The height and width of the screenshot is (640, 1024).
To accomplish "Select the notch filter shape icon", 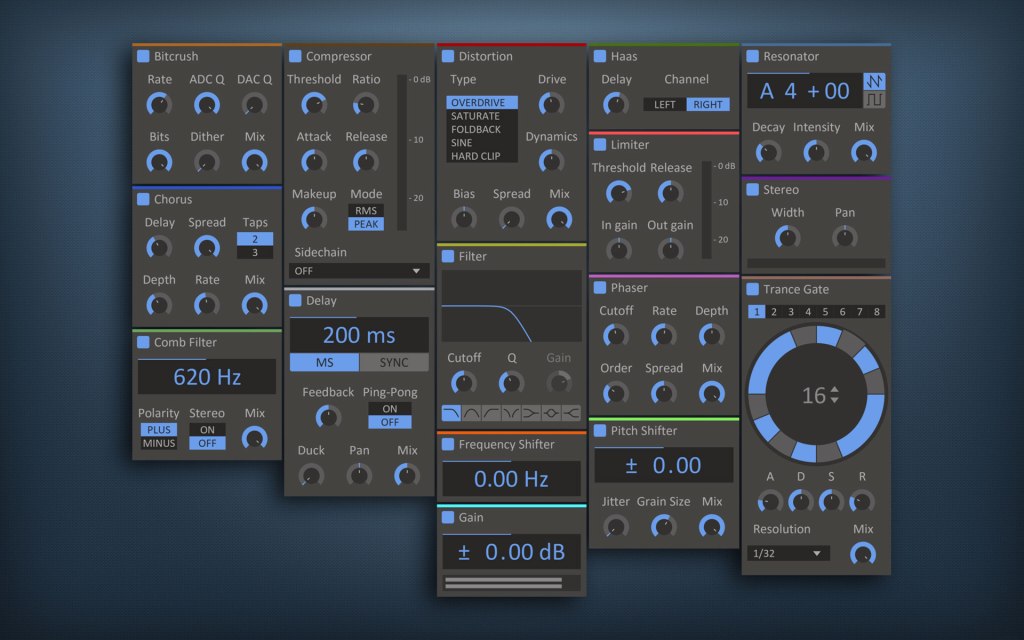I will [x=511, y=412].
